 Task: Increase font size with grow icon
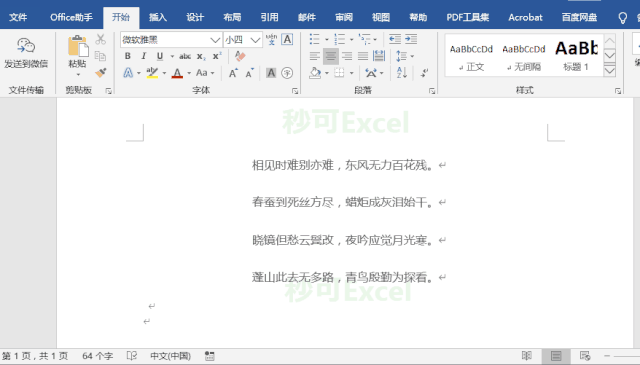[233, 73]
